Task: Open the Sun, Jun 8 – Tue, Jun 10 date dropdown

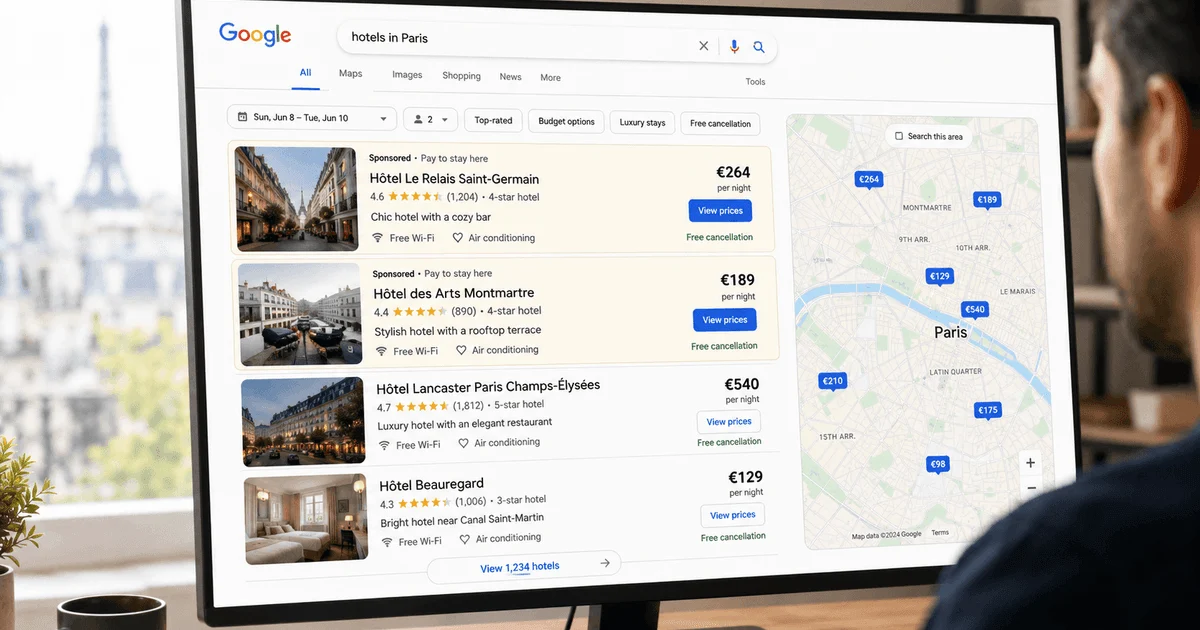Action: 312,118
